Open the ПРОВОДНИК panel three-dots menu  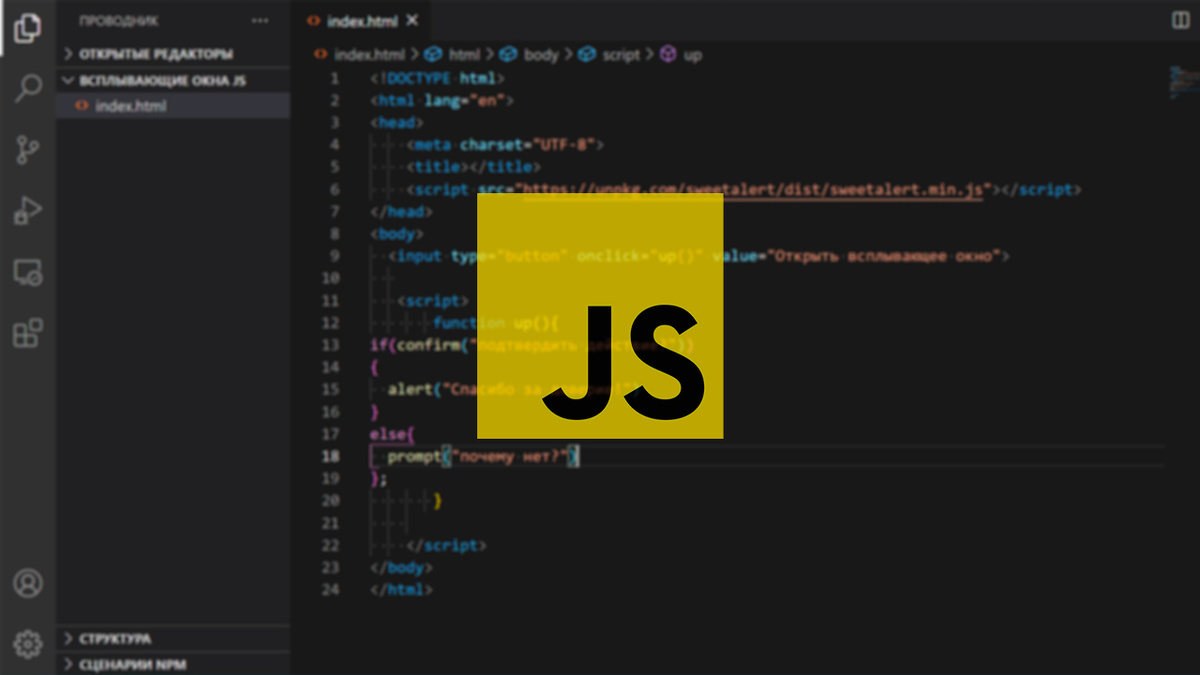pyautogui.click(x=260, y=21)
